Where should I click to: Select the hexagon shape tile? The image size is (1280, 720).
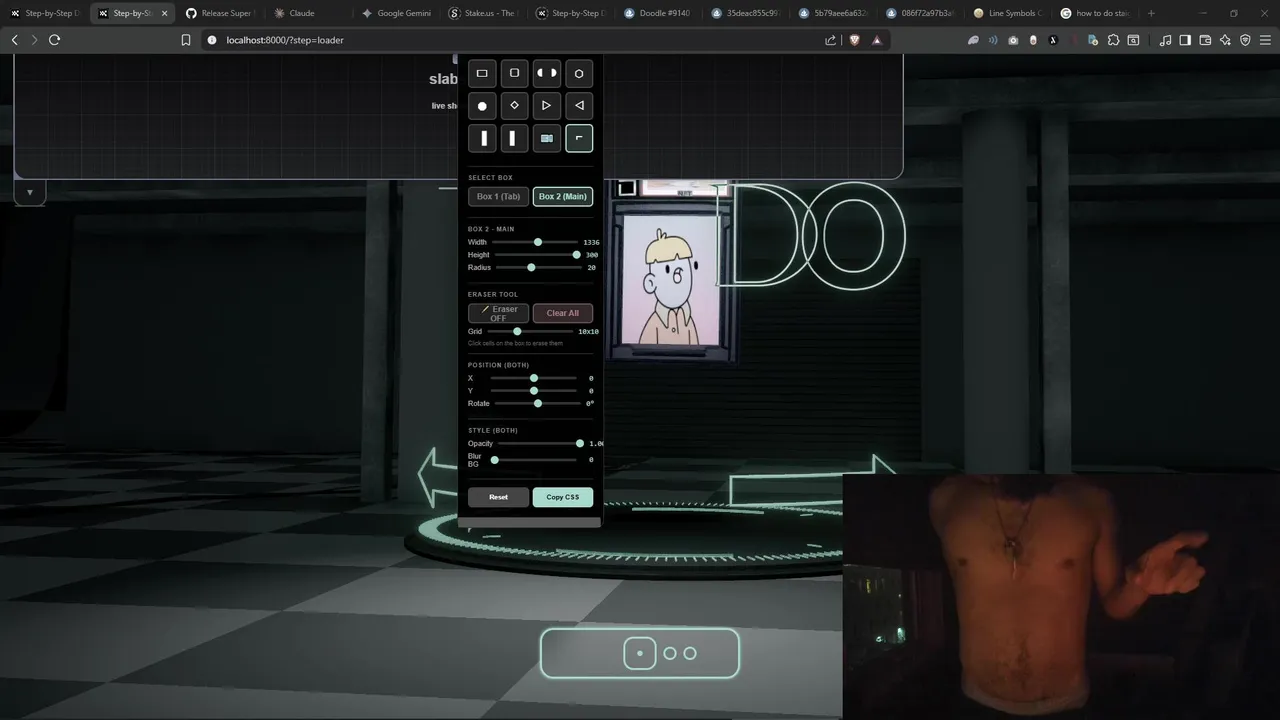tap(579, 73)
